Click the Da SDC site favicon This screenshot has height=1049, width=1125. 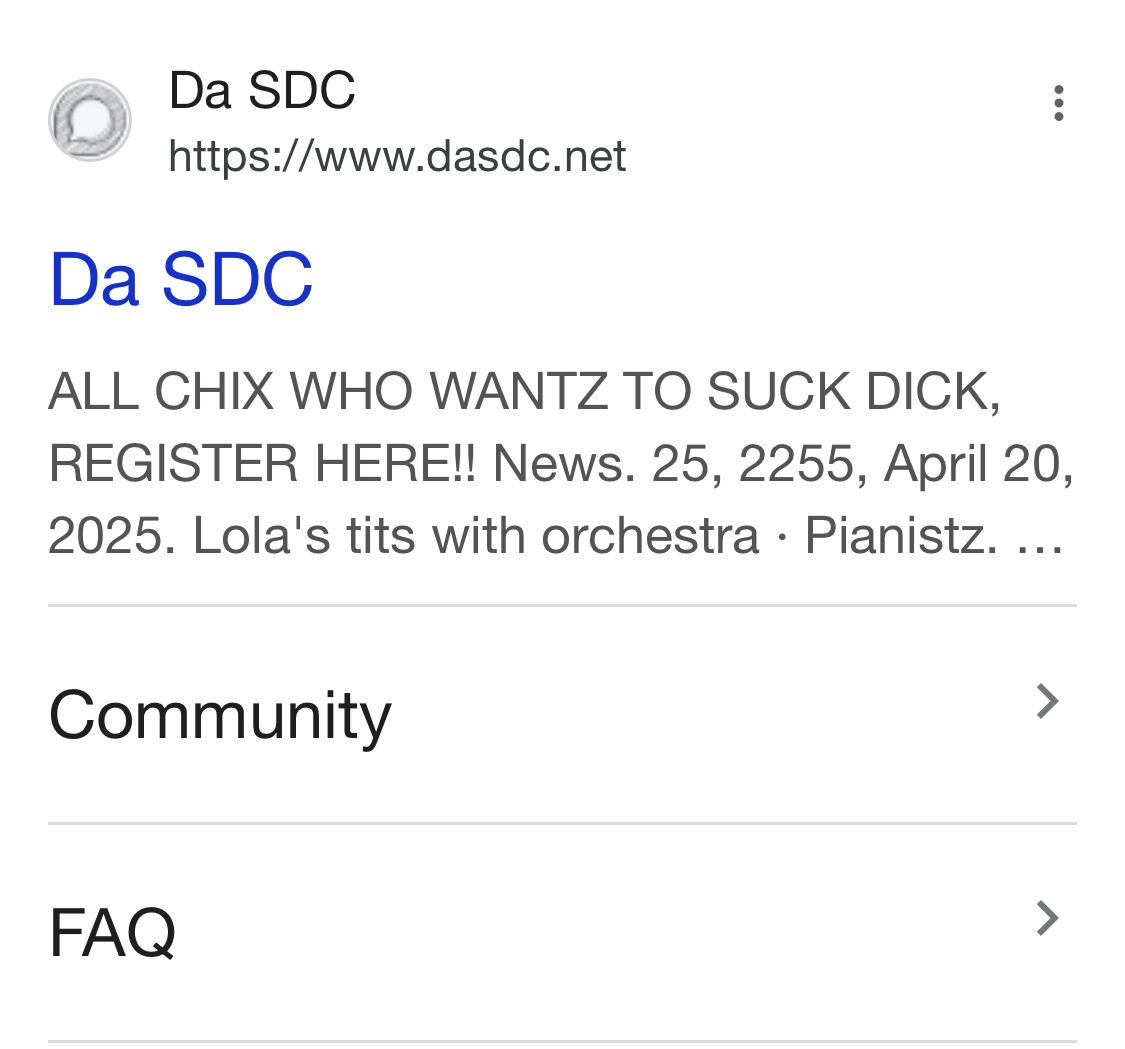coord(90,120)
